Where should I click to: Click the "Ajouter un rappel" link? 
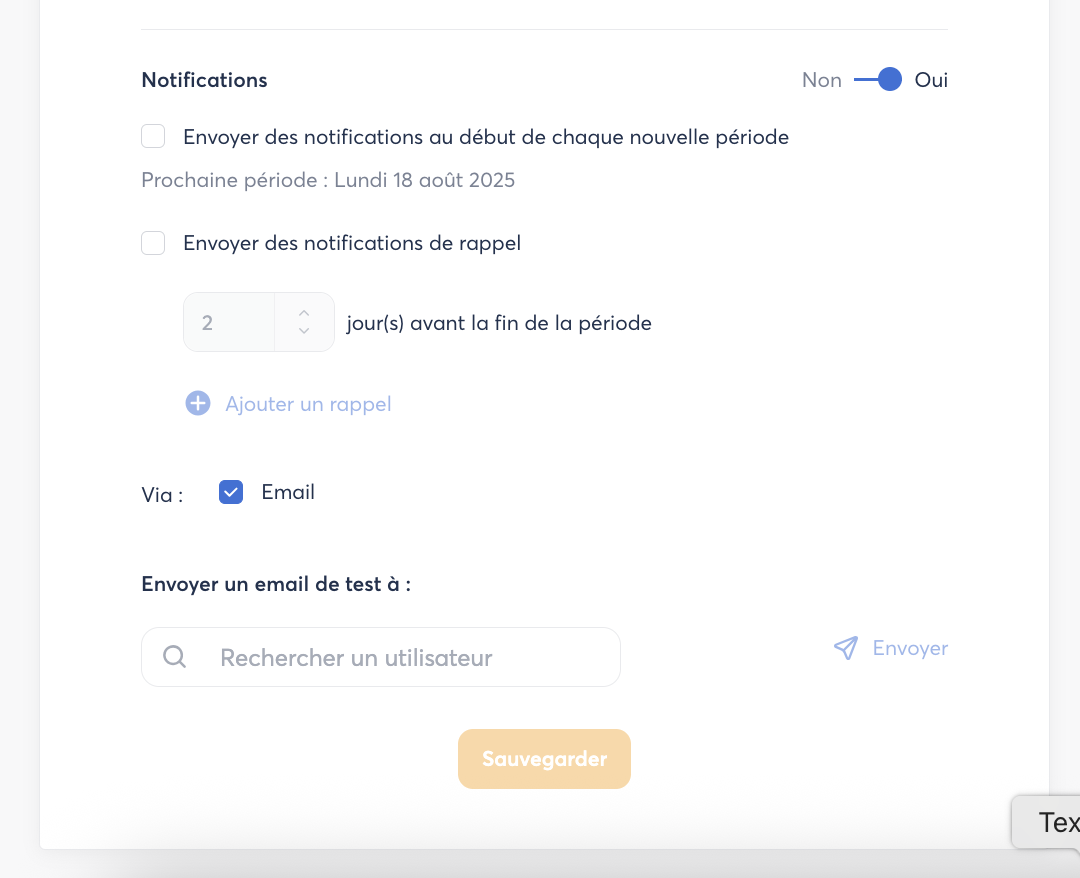[308, 404]
